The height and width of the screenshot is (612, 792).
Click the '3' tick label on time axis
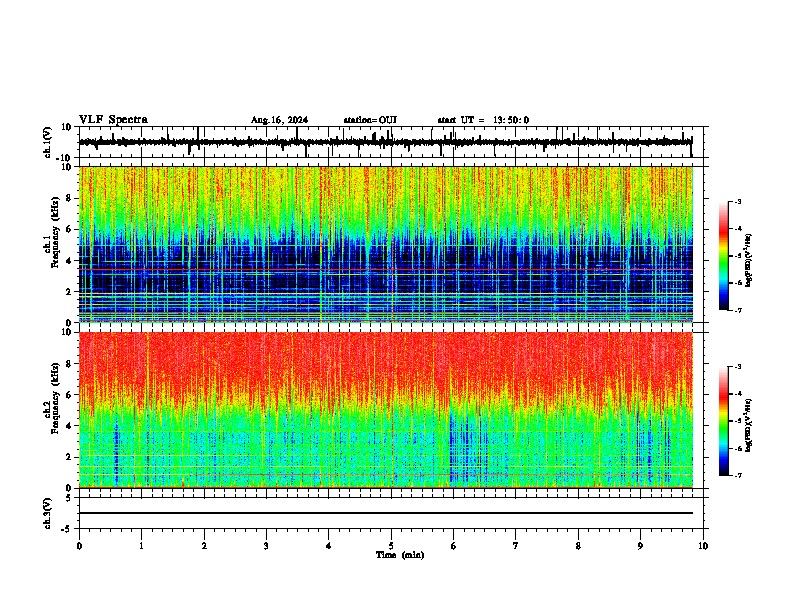(266, 546)
